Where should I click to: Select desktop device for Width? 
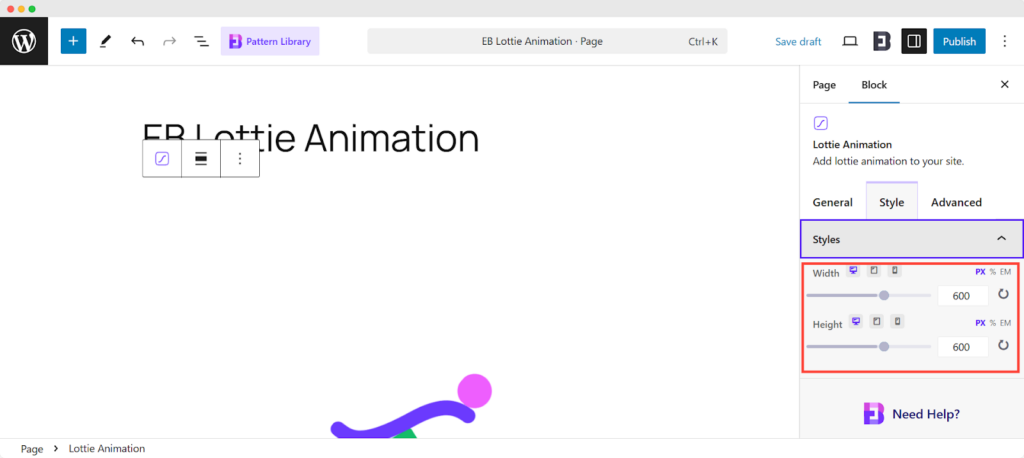pos(853,271)
